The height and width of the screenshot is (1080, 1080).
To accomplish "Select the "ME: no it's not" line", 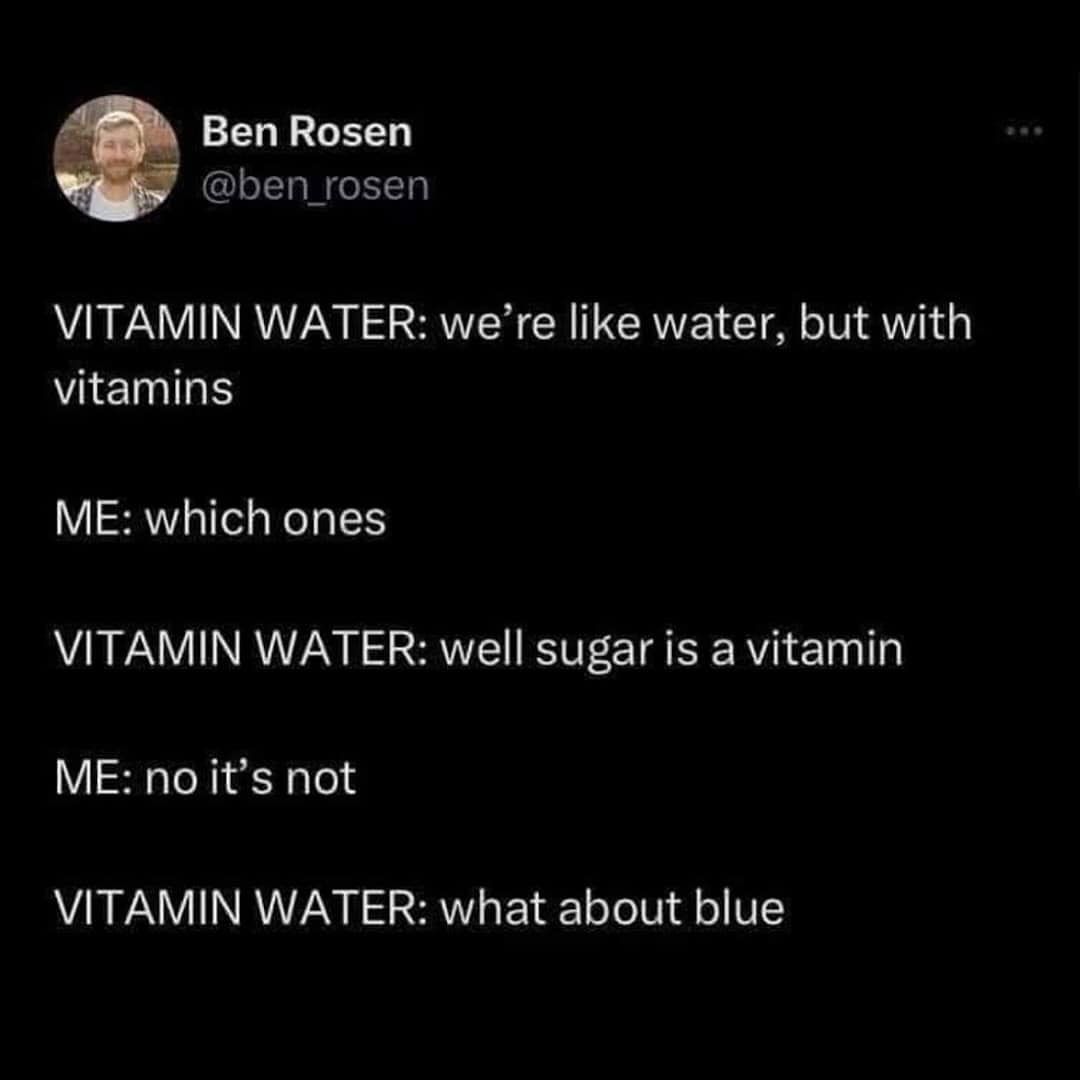I will (x=205, y=778).
